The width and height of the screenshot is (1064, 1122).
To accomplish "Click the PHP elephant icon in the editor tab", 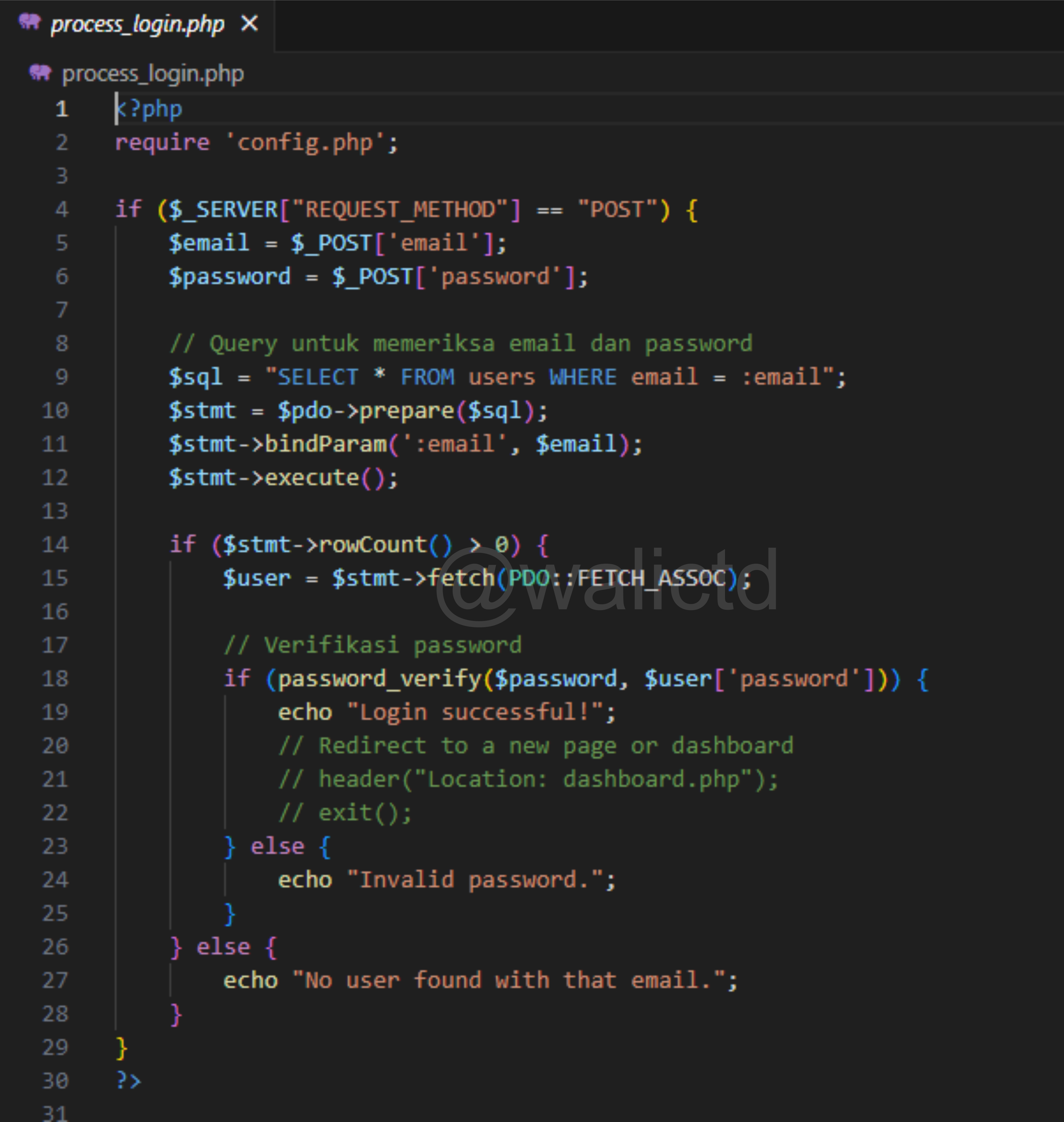I will coord(29,23).
